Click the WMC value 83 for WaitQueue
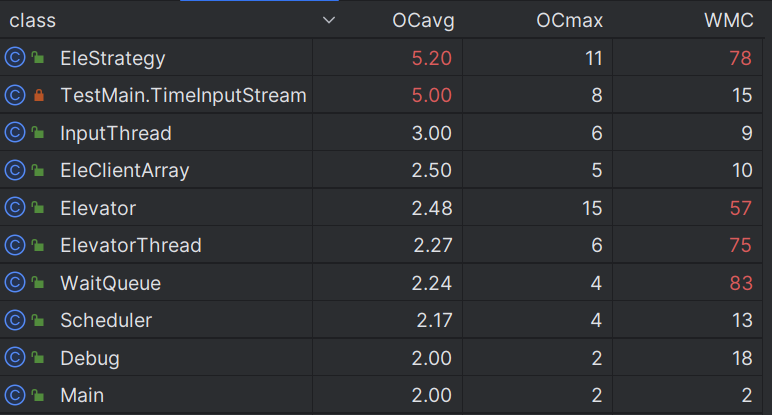The image size is (772, 415). point(740,283)
